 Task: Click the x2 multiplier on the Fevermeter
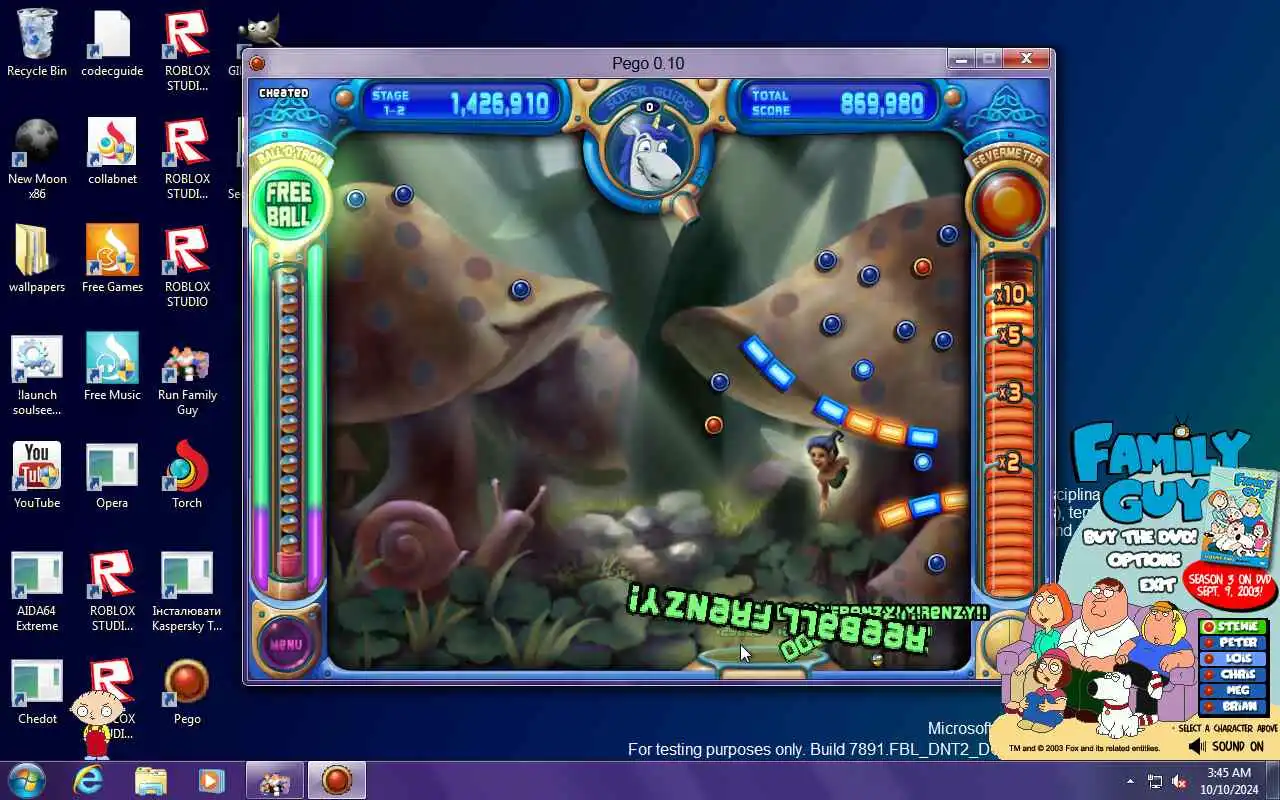1008,462
